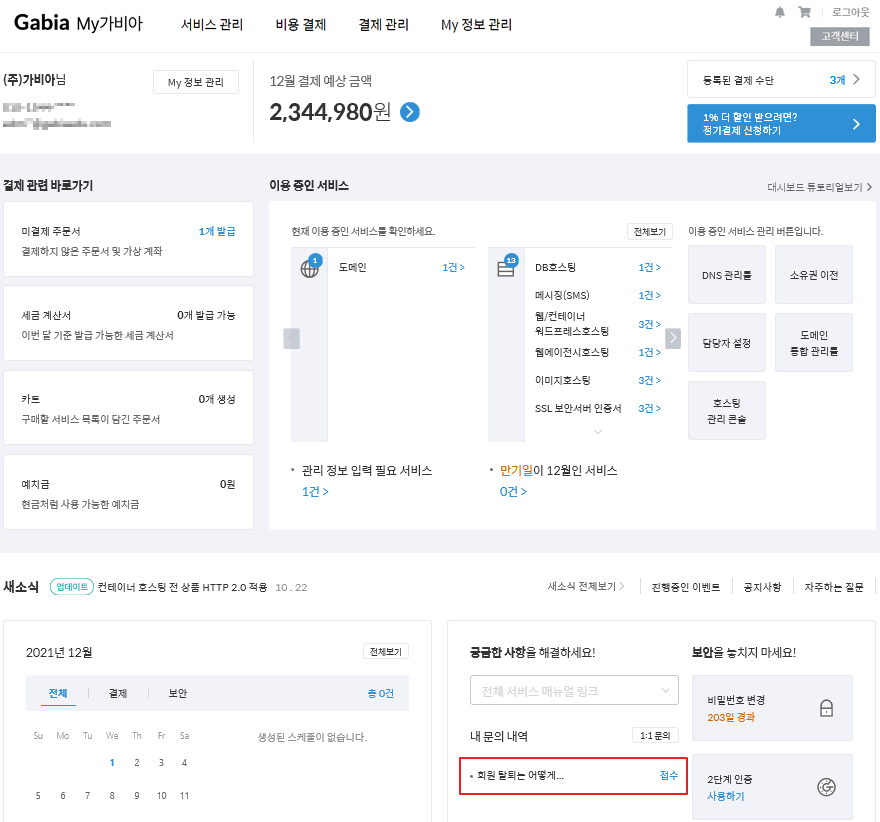Screen dimensions: 880x822
Task: Expand more hosting services chevron below SSL
Action: [x=598, y=431]
